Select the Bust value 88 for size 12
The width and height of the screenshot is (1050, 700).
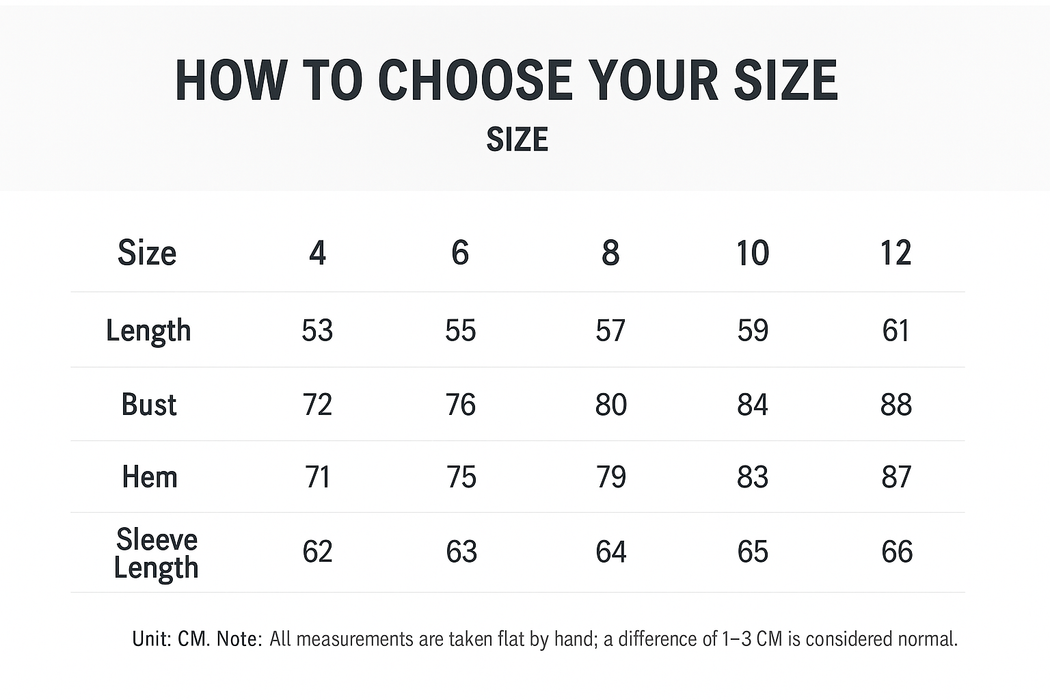(896, 405)
